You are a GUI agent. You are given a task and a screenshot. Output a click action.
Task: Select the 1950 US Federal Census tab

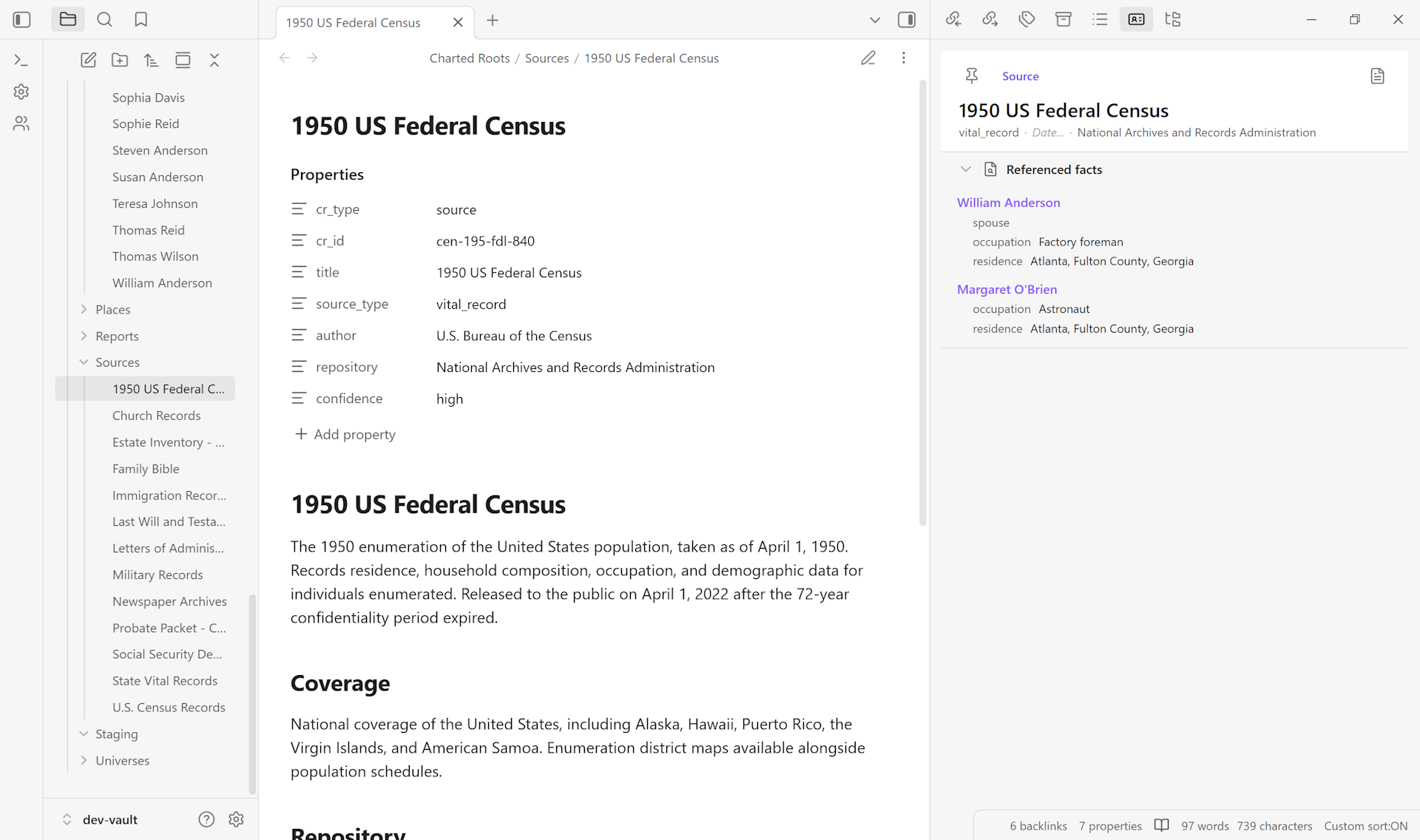point(353,22)
